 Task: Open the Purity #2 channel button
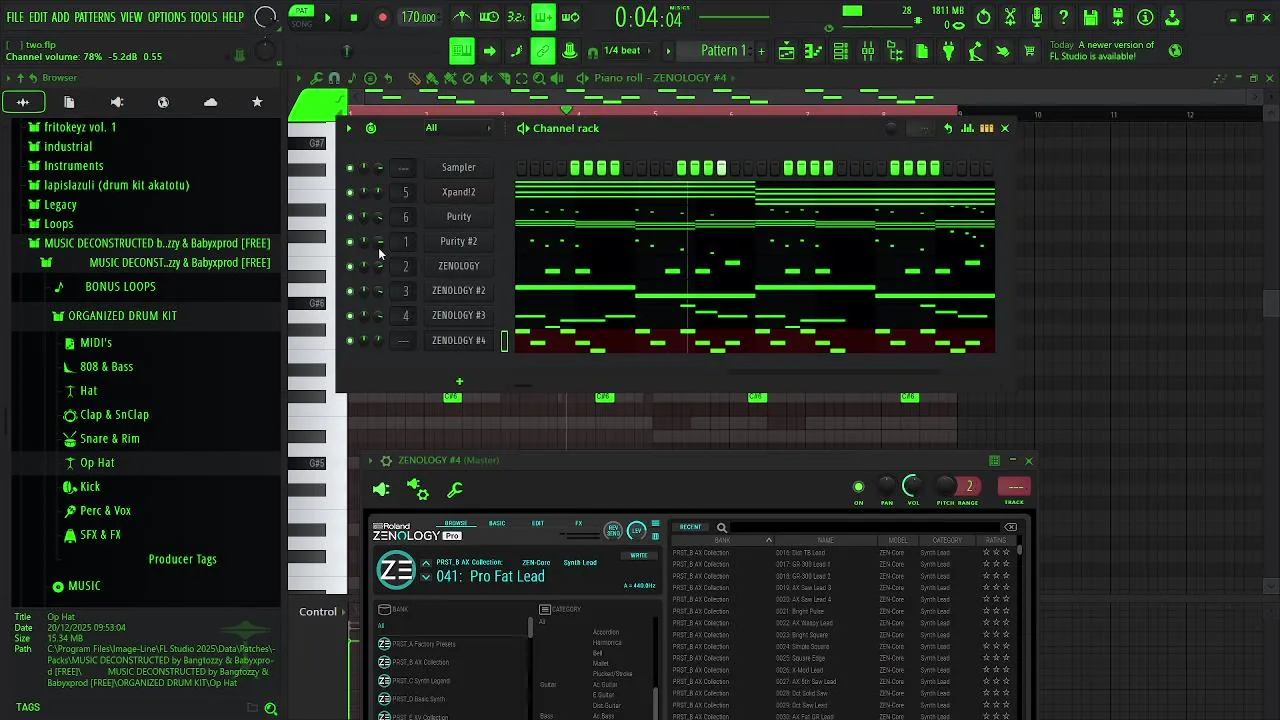coord(459,242)
